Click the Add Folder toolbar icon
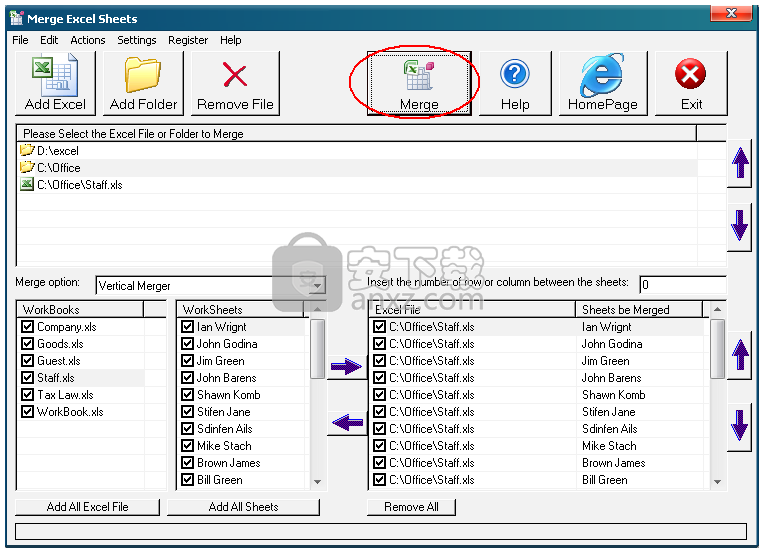The width and height of the screenshot is (761, 548). click(143, 83)
